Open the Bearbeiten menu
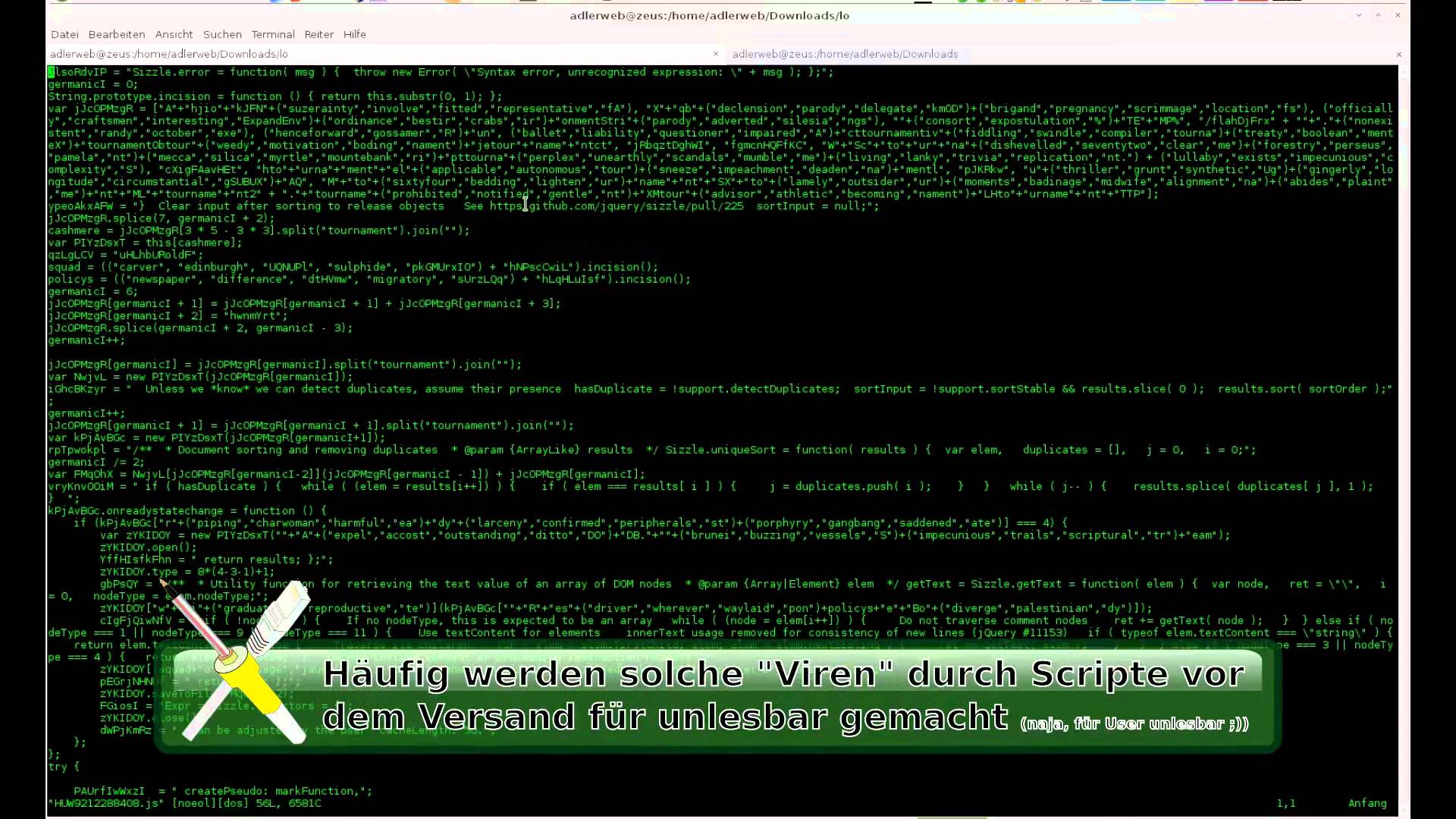 pos(116,34)
